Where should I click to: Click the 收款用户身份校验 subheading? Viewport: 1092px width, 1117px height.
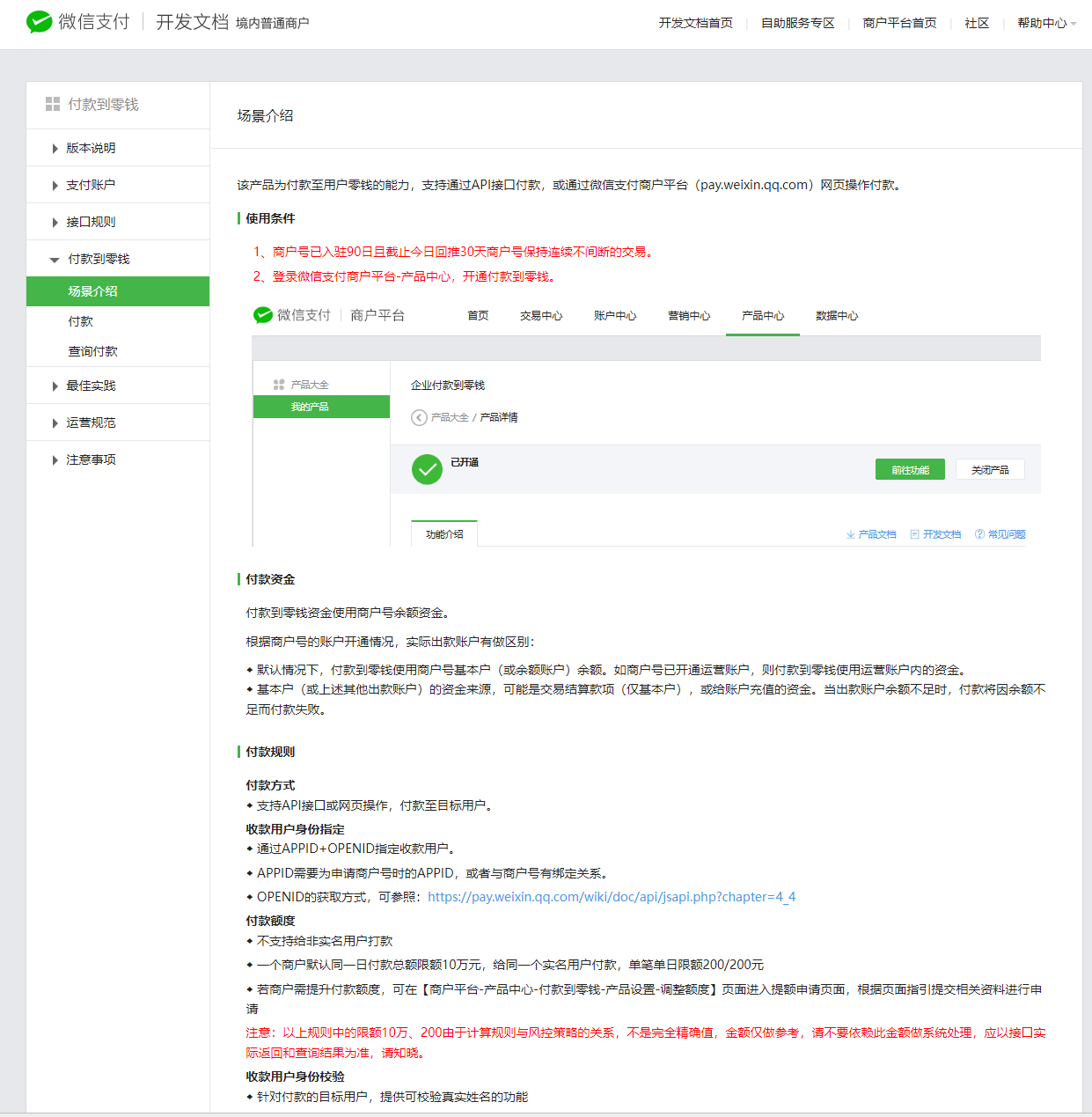tap(295, 1077)
